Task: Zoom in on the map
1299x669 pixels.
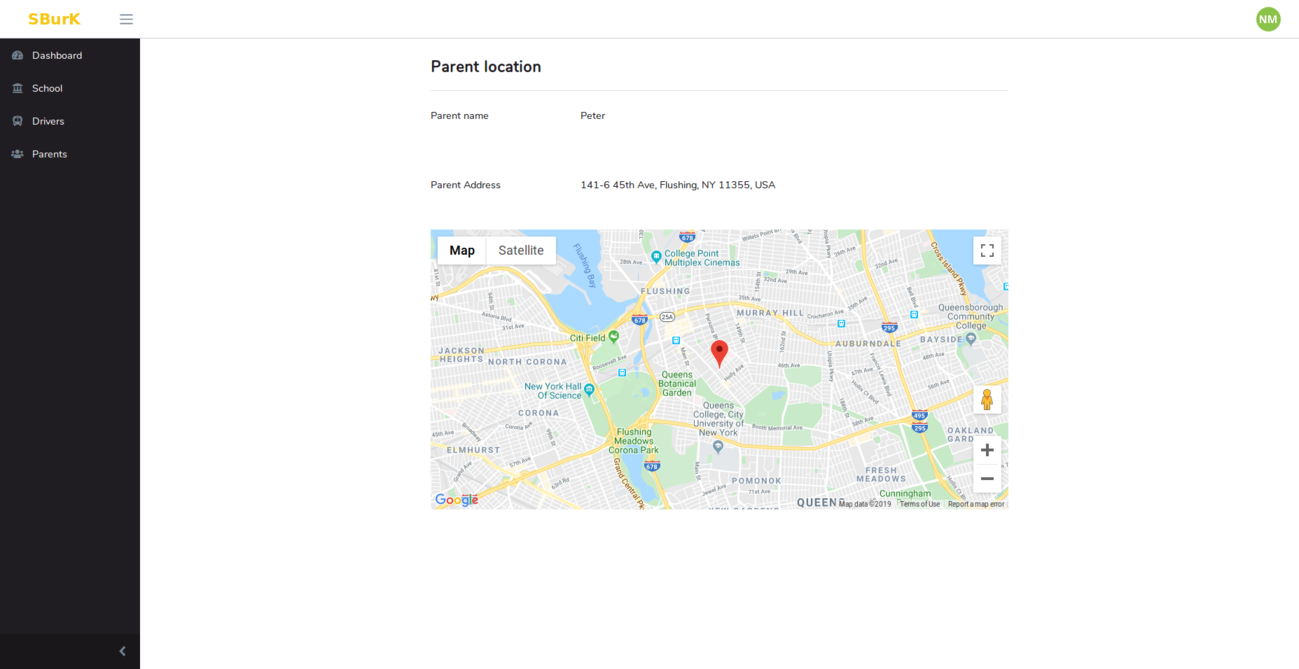Action: pyautogui.click(x=987, y=449)
